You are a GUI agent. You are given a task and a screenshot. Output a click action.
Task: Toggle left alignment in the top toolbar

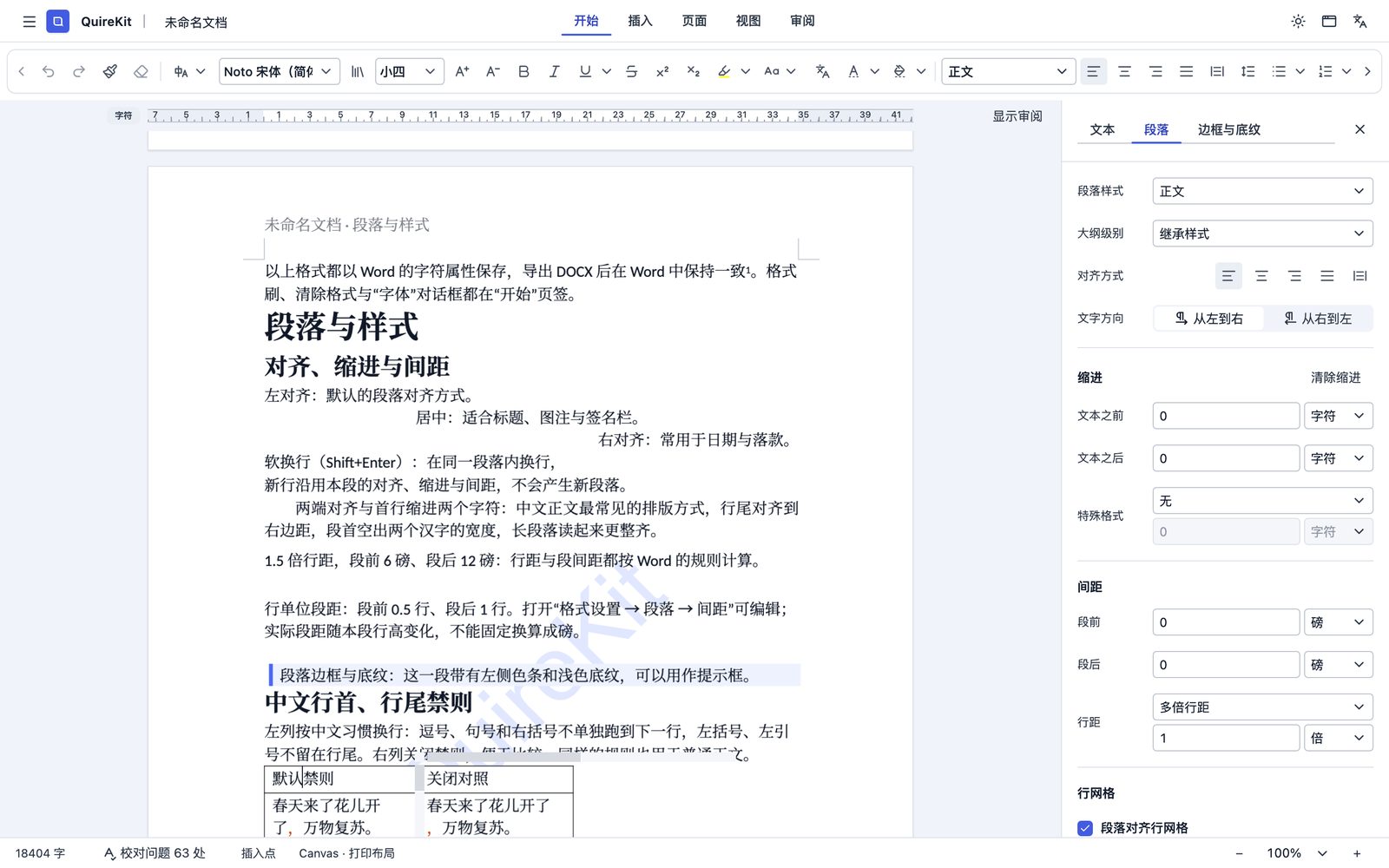pos(1093,72)
